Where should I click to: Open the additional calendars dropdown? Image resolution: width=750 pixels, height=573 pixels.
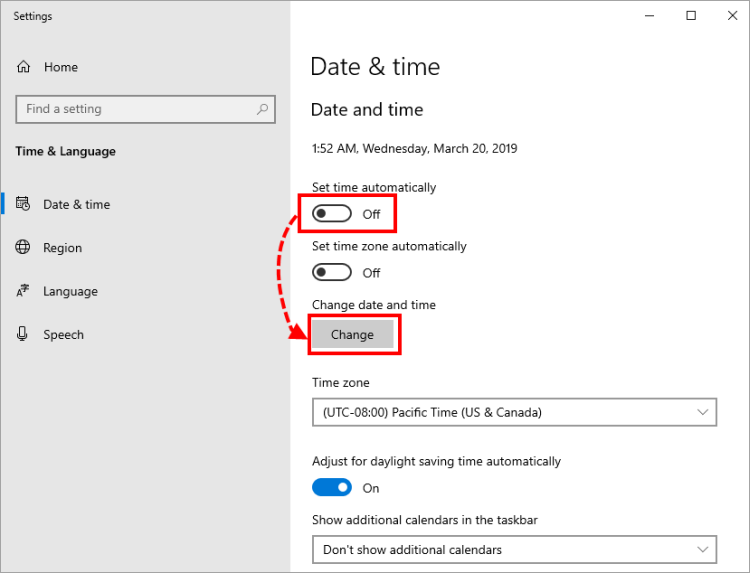tap(514, 549)
